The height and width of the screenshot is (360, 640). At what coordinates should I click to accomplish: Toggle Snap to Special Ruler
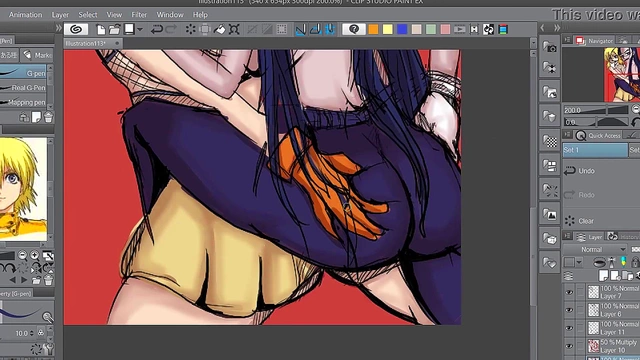[x=315, y=29]
